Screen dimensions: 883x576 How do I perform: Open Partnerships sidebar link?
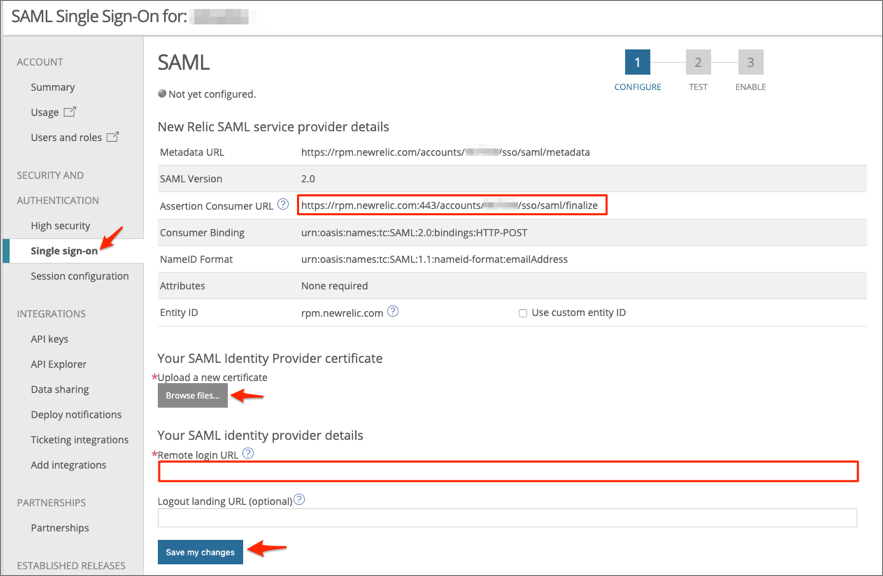[60, 528]
